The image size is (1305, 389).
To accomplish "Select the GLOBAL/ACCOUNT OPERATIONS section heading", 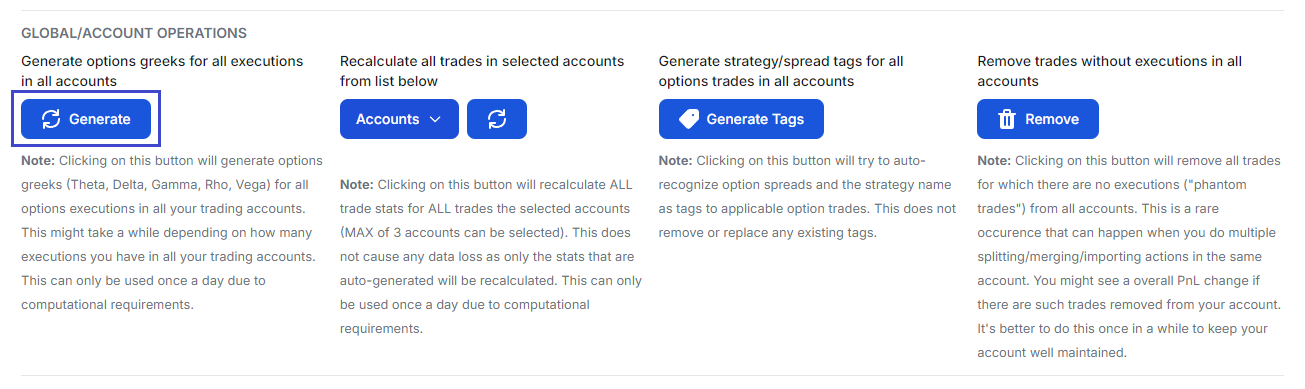I will pos(134,34).
